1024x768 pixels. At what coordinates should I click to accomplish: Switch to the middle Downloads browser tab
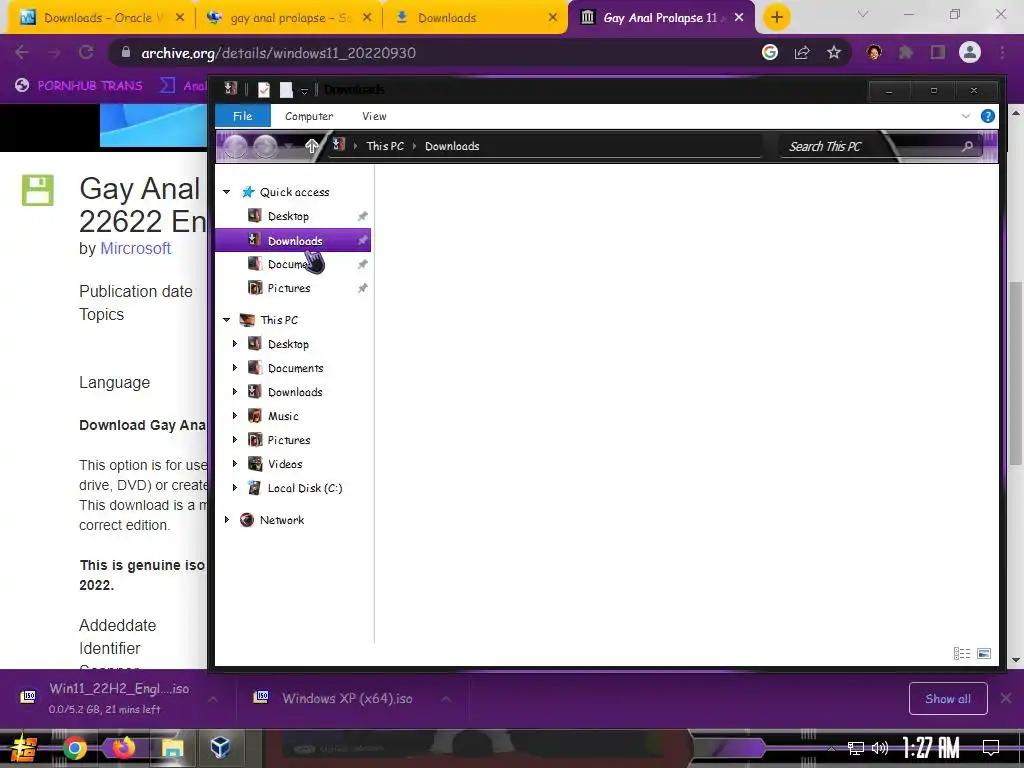pos(475,18)
